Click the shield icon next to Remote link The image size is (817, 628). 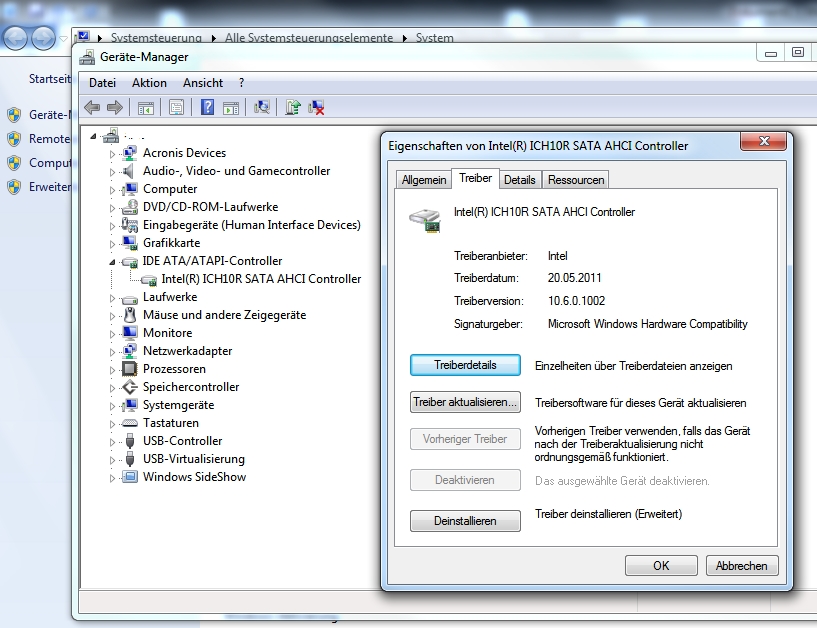[x=14, y=139]
